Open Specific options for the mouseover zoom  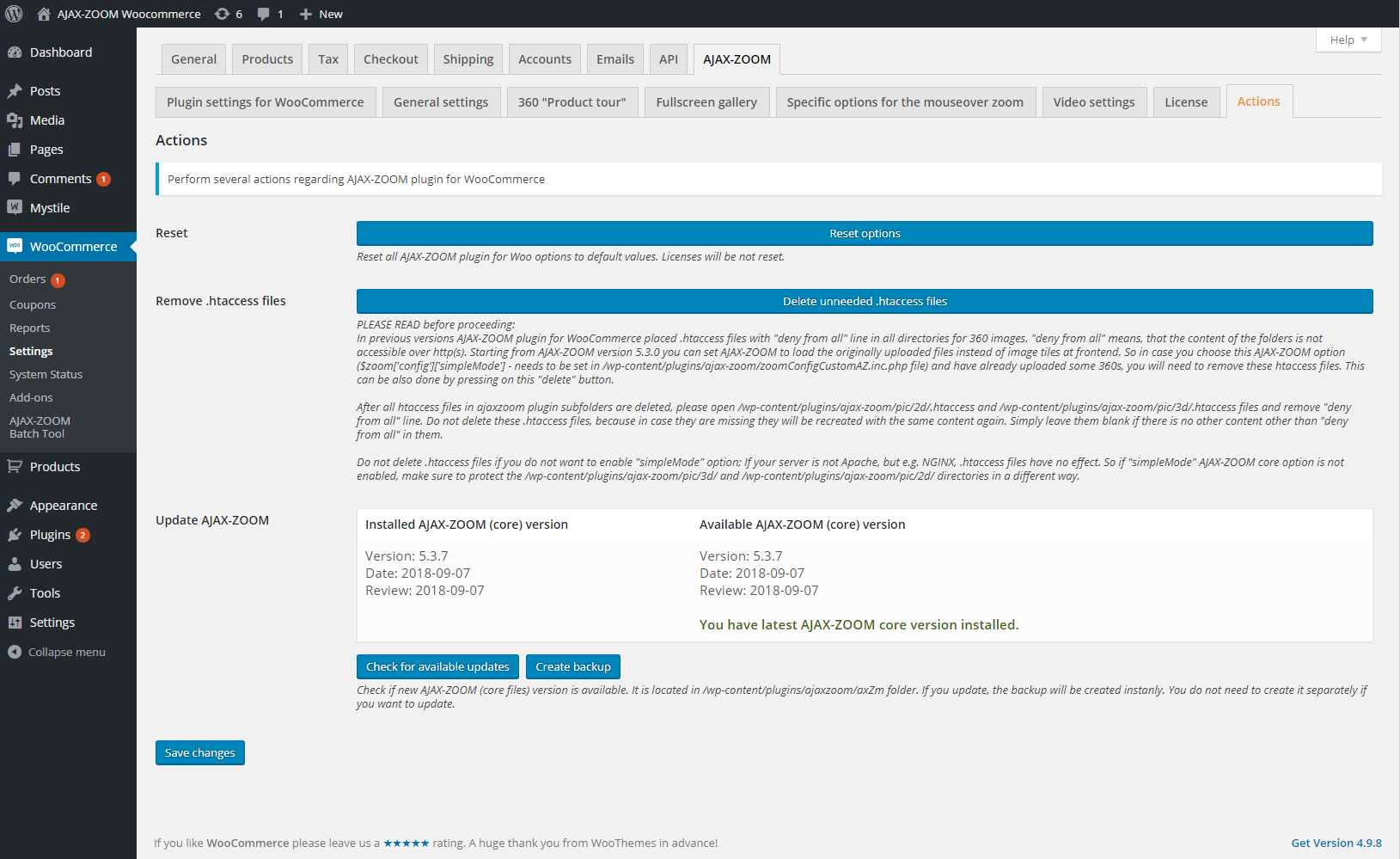(905, 102)
